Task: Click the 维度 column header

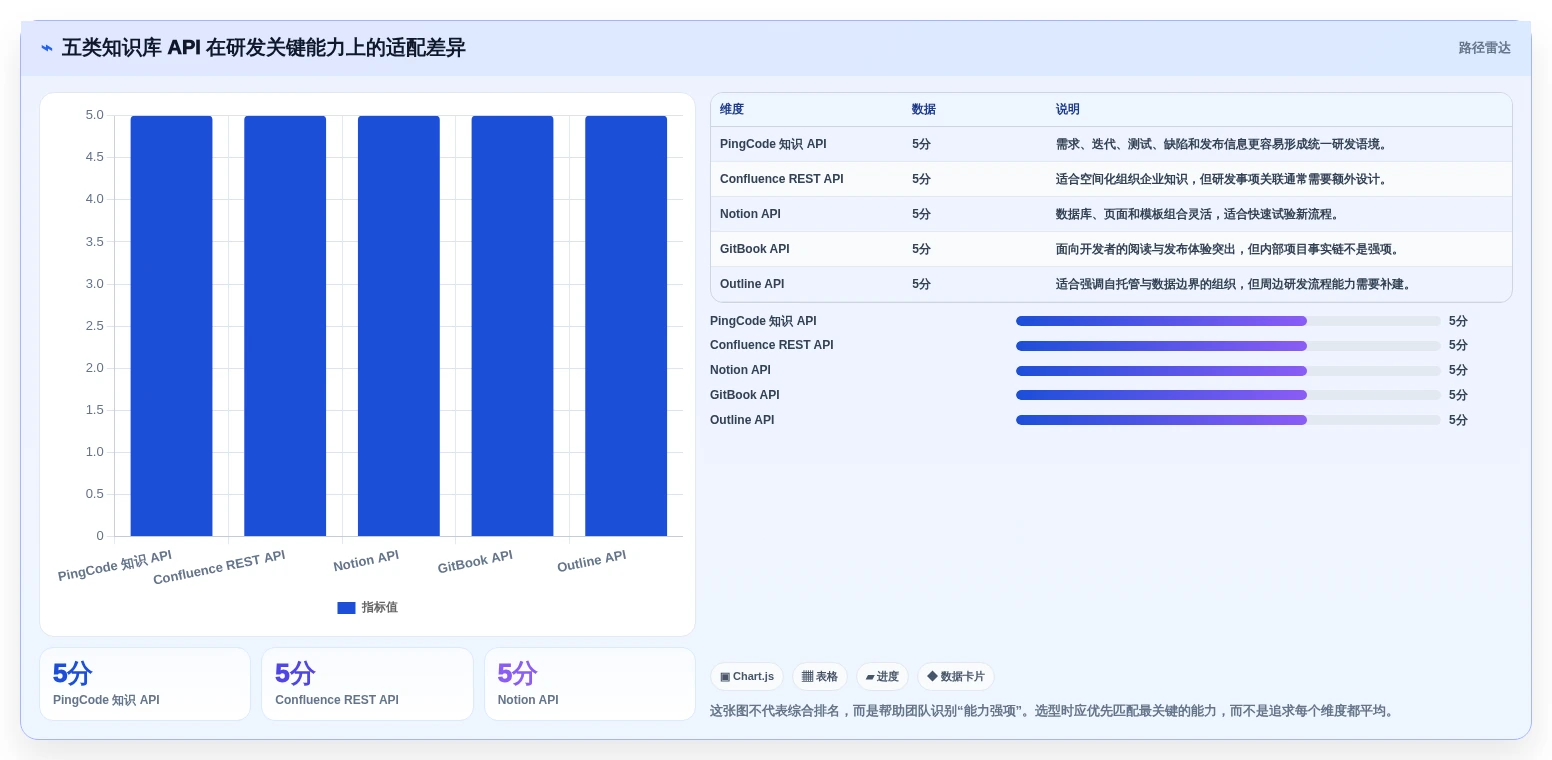Action: pyautogui.click(x=732, y=109)
